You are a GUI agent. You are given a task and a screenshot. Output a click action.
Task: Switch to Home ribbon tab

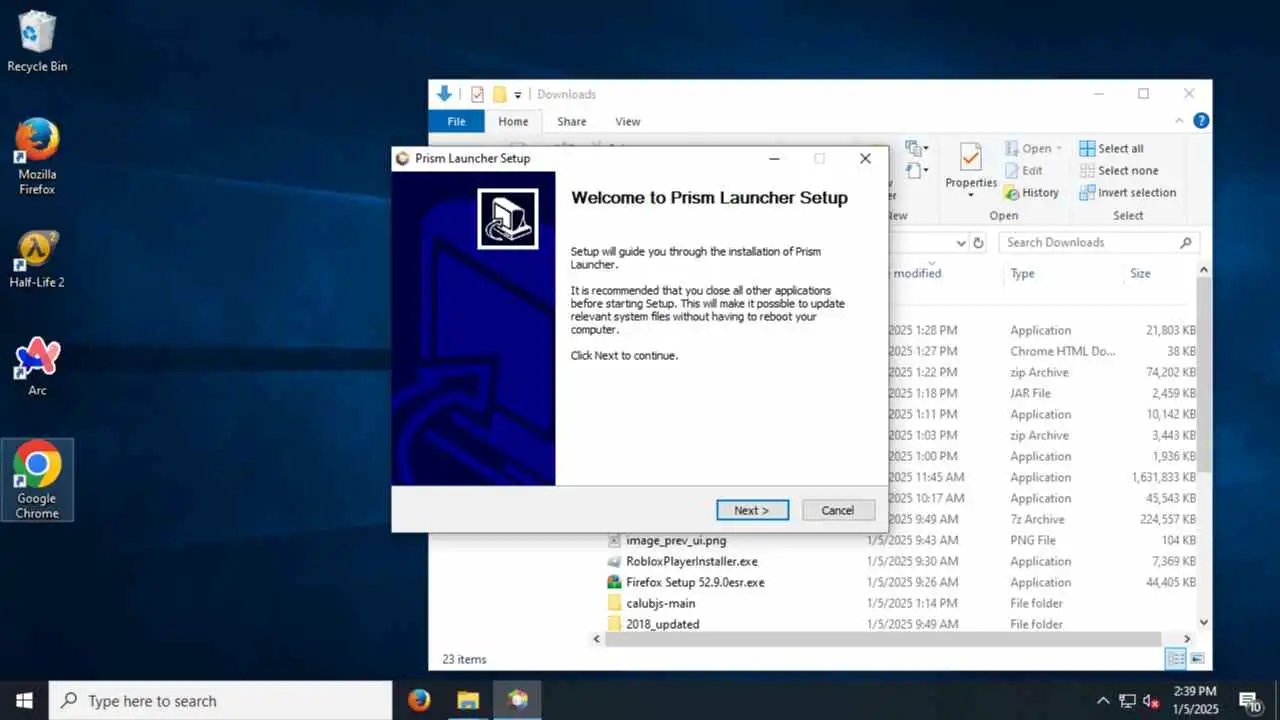tap(513, 121)
